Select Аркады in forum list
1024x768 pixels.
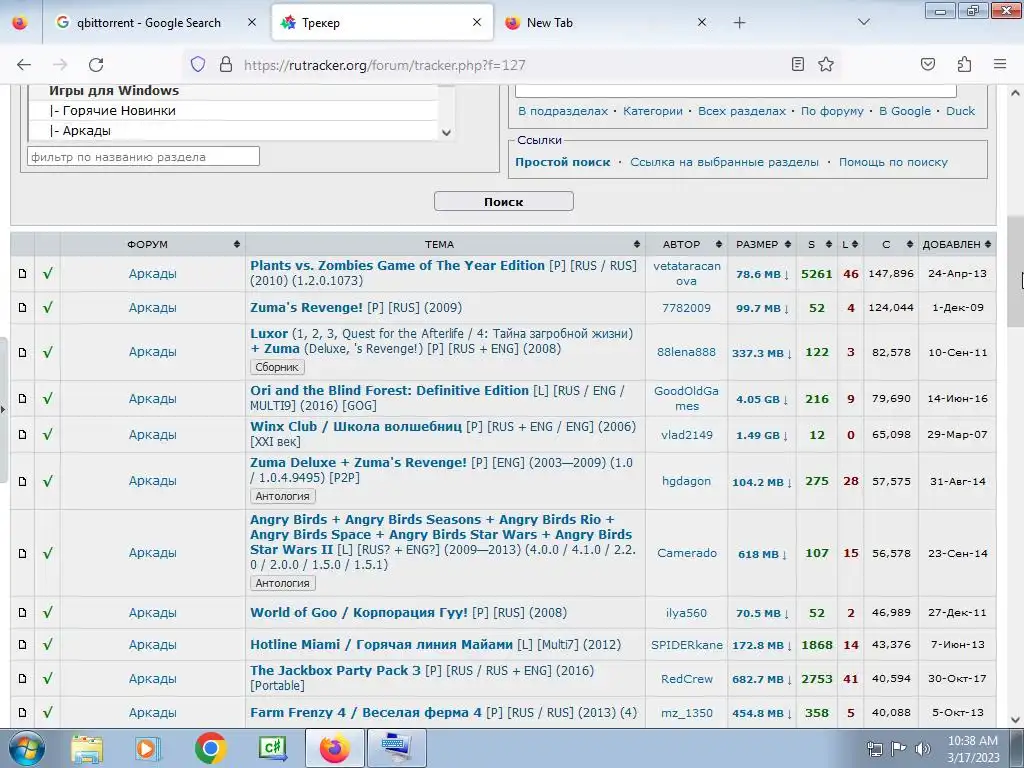(x=233, y=131)
